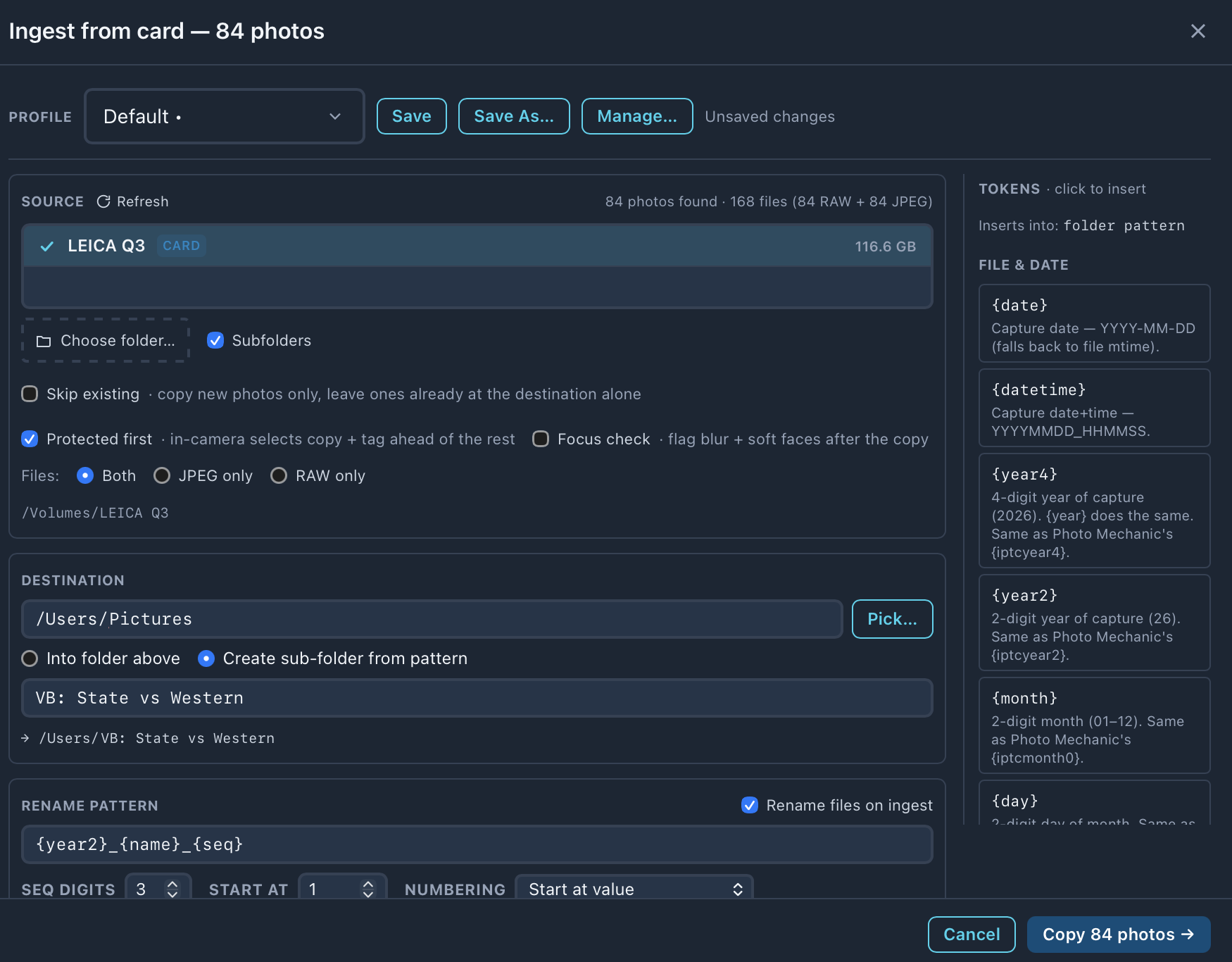Select RAW only radio button

coord(279,475)
